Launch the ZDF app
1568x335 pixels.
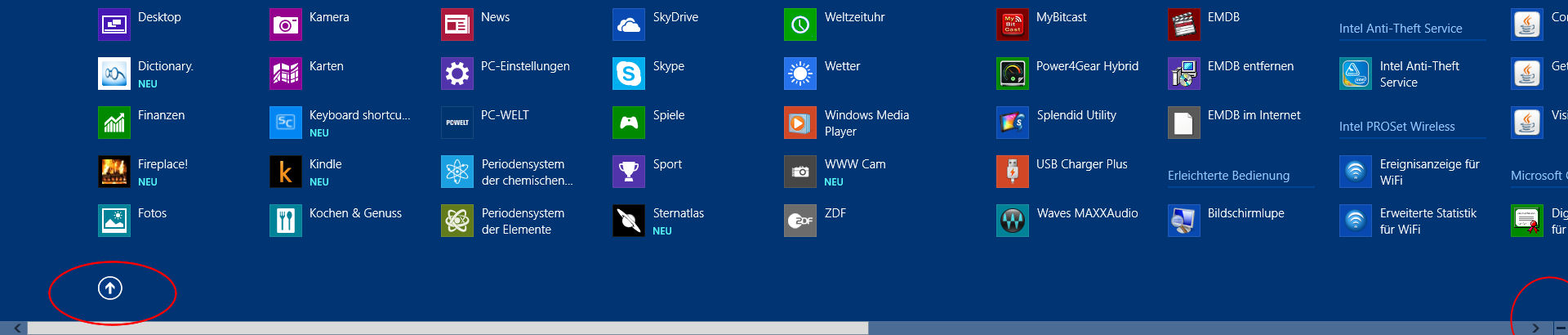(x=800, y=221)
